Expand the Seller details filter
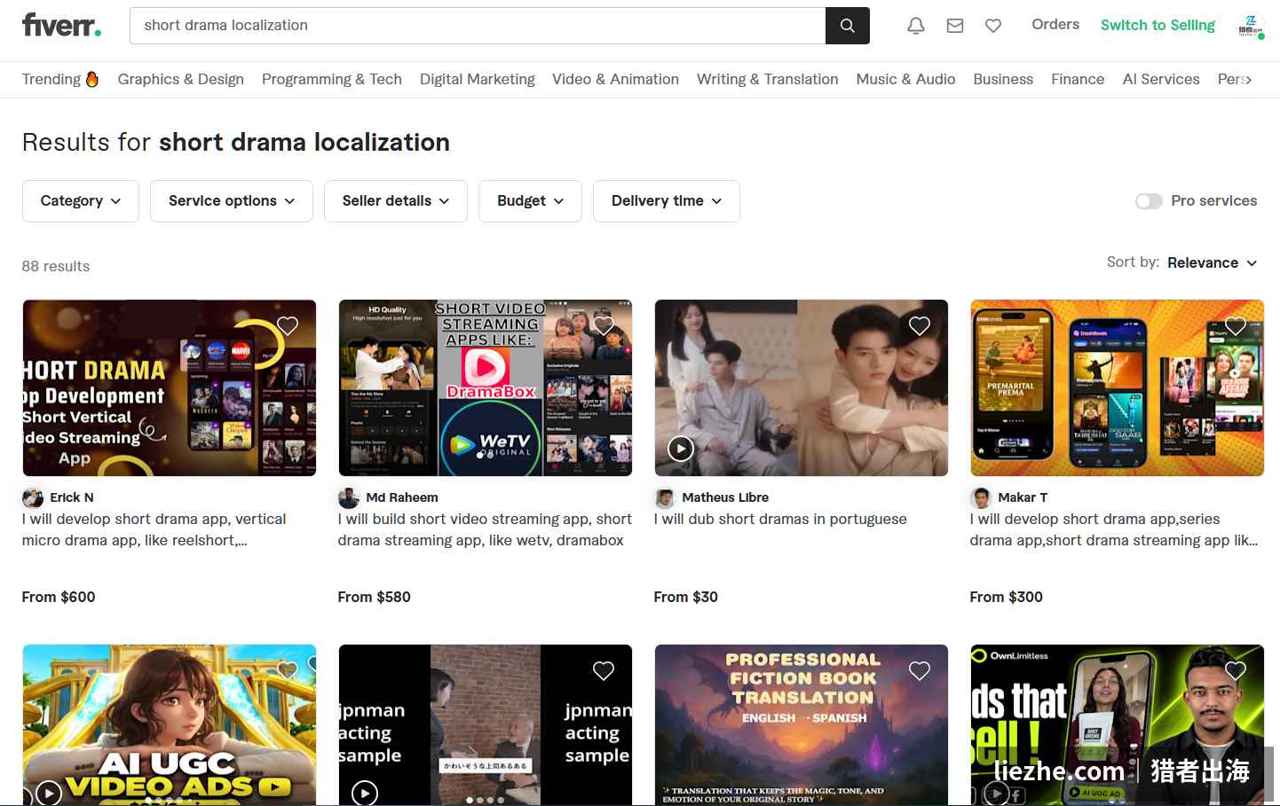The width and height of the screenshot is (1280, 806). coord(395,201)
